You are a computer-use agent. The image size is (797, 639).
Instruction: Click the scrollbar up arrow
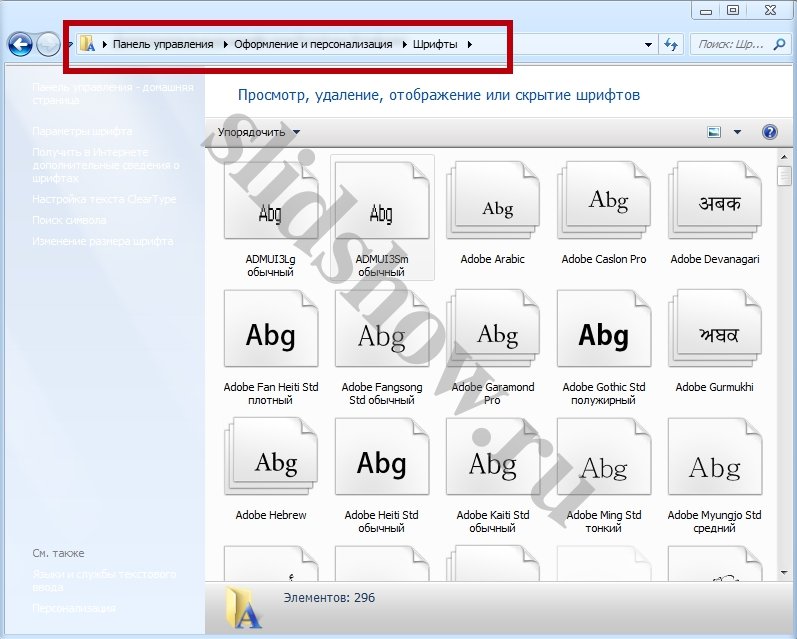pyautogui.click(x=784, y=157)
